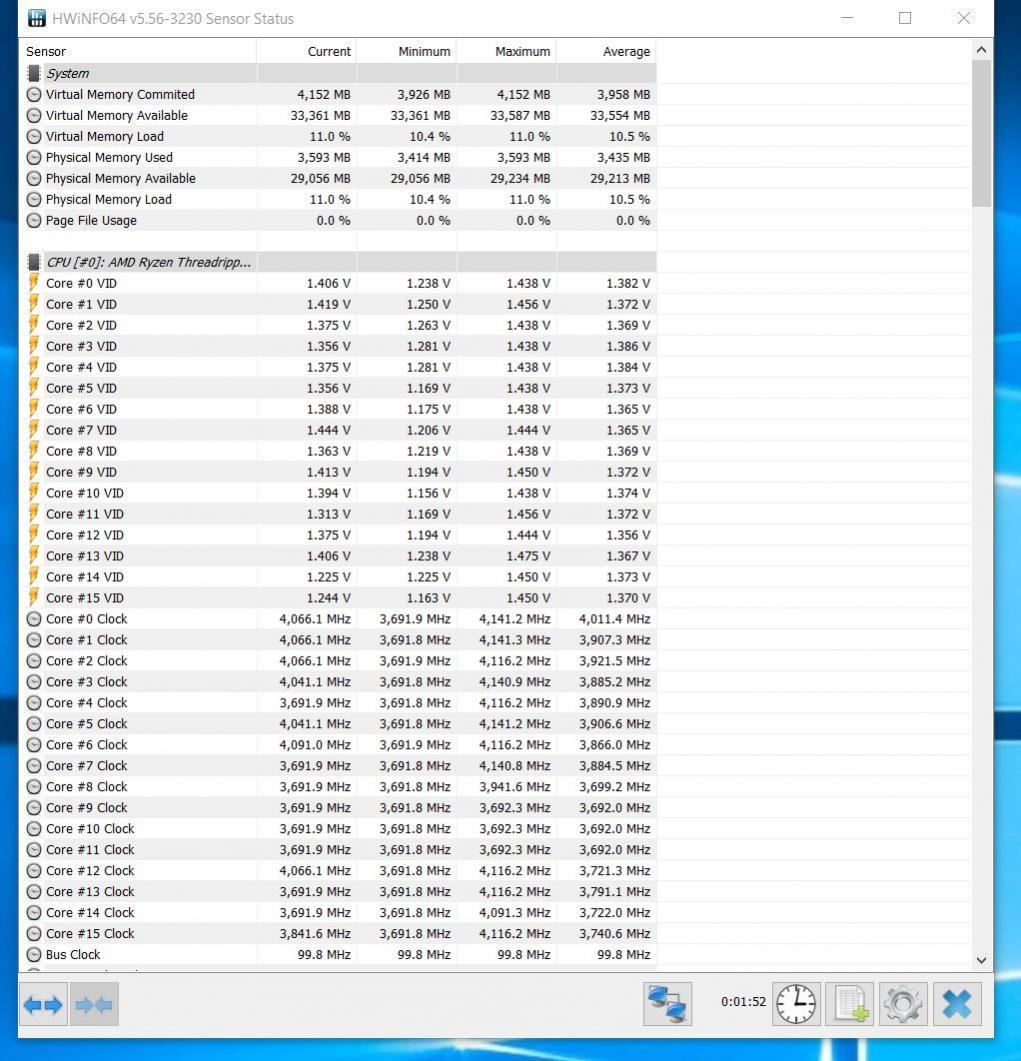Click the Core #7 VID lightning icon

[x=34, y=430]
